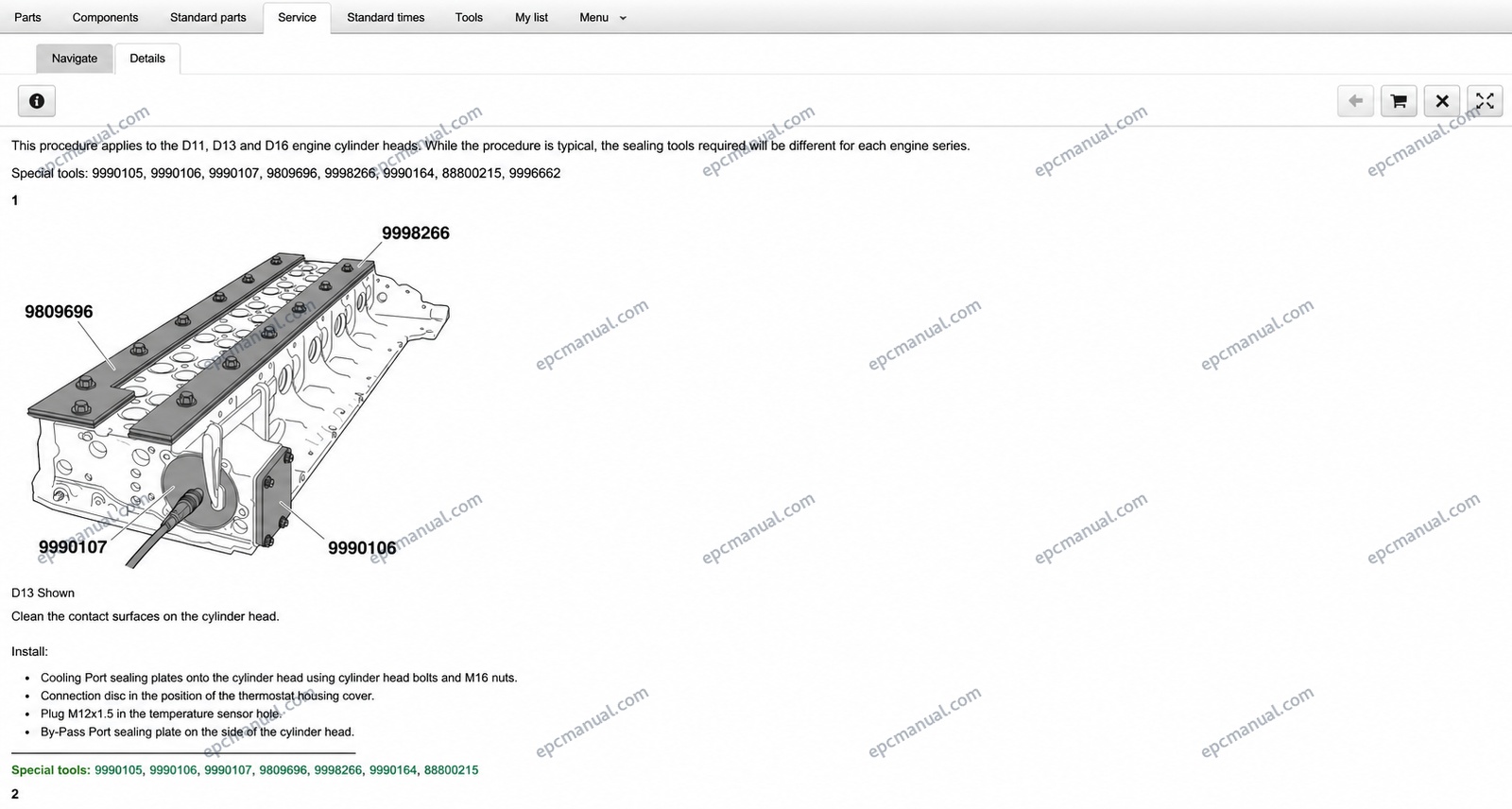
Task: Follow the green 9809696 tool link
Action: click(283, 770)
